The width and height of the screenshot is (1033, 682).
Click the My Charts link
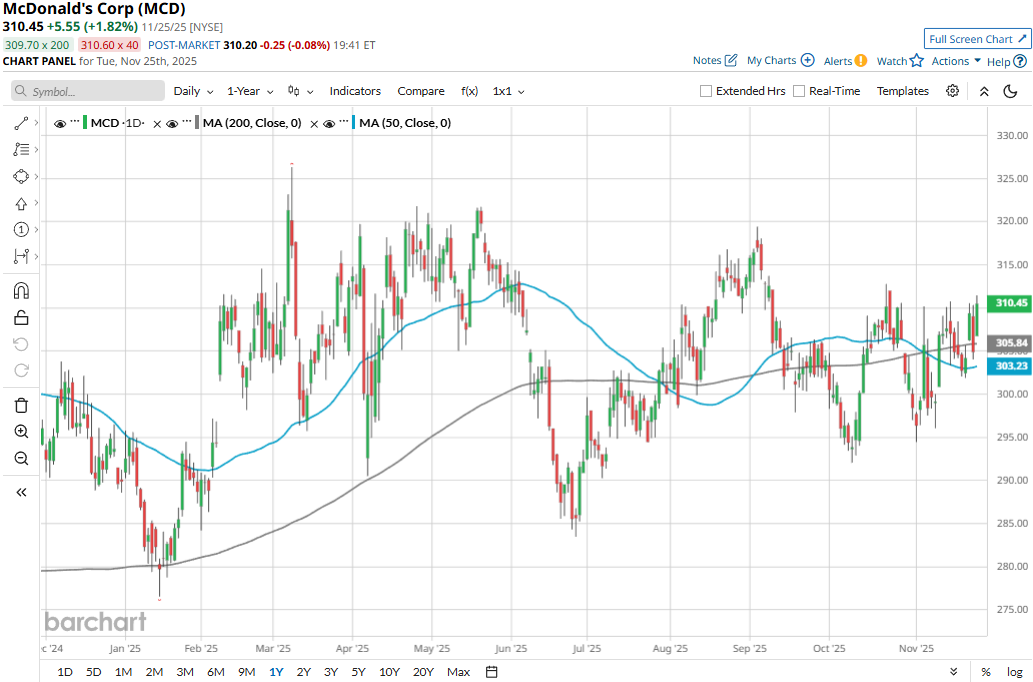click(x=771, y=61)
